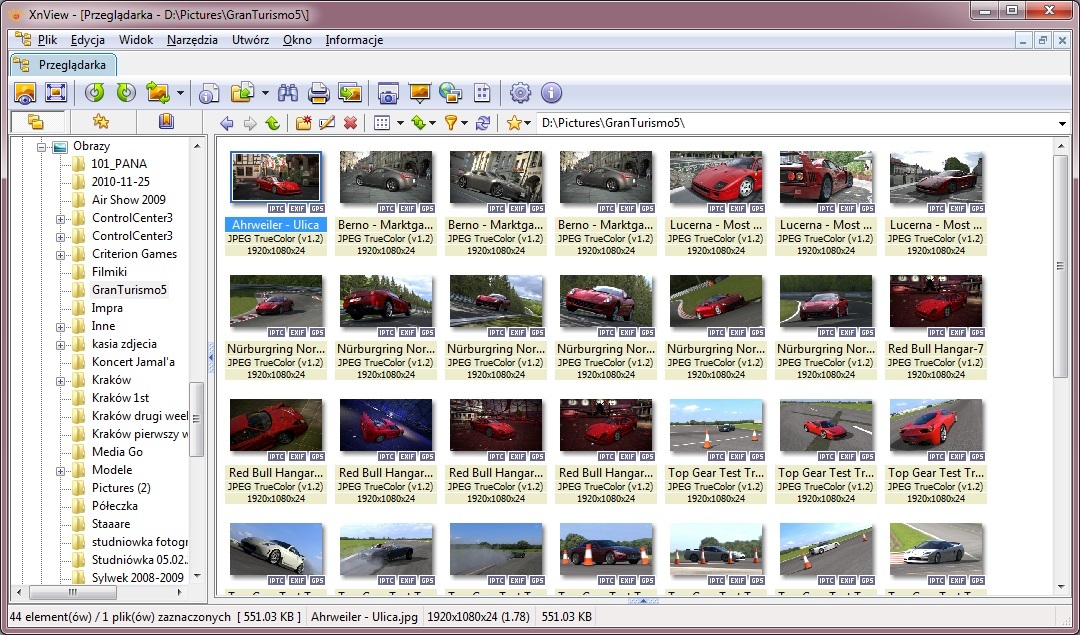Open the Plik menu

(x=48, y=40)
